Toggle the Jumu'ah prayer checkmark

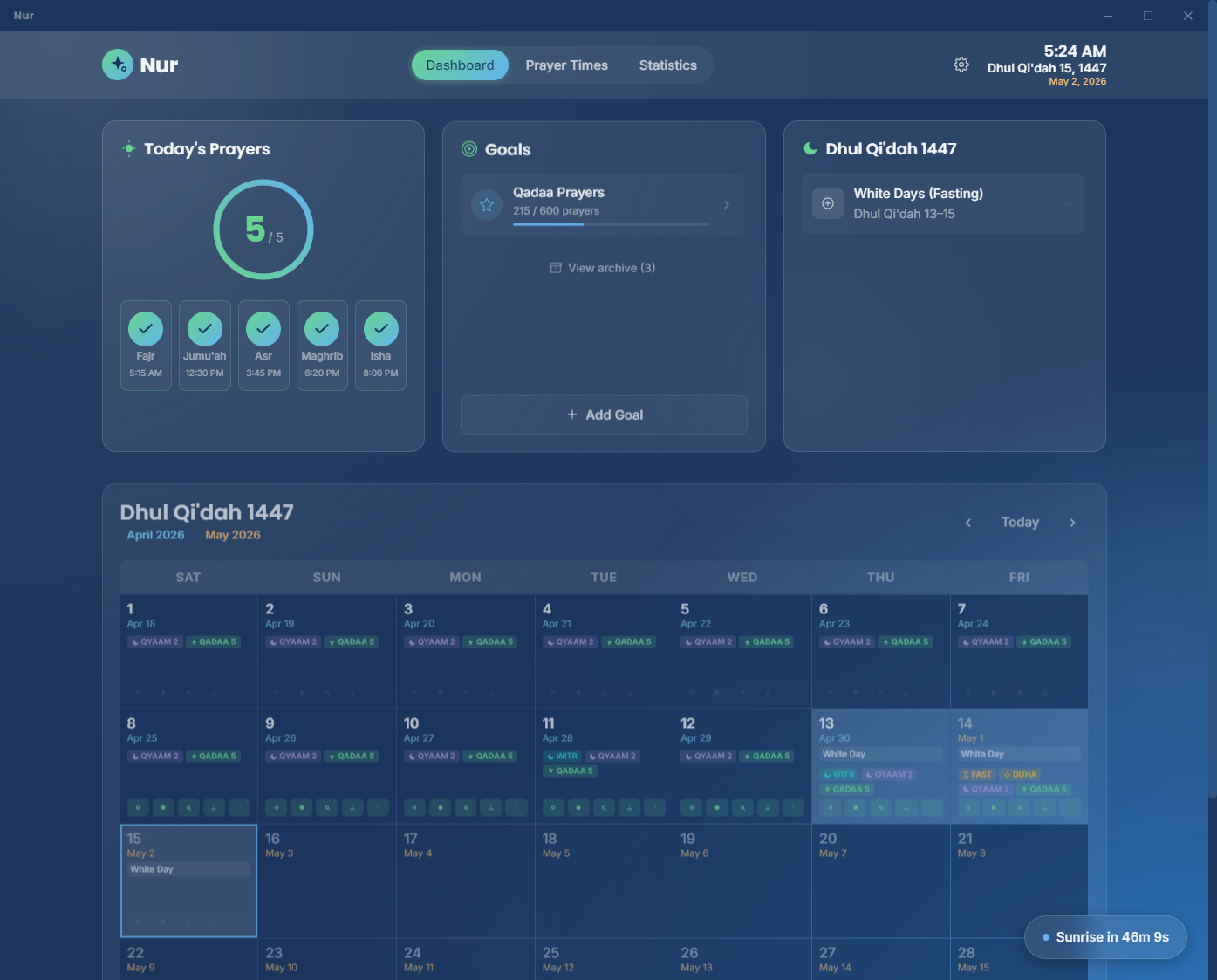point(205,329)
